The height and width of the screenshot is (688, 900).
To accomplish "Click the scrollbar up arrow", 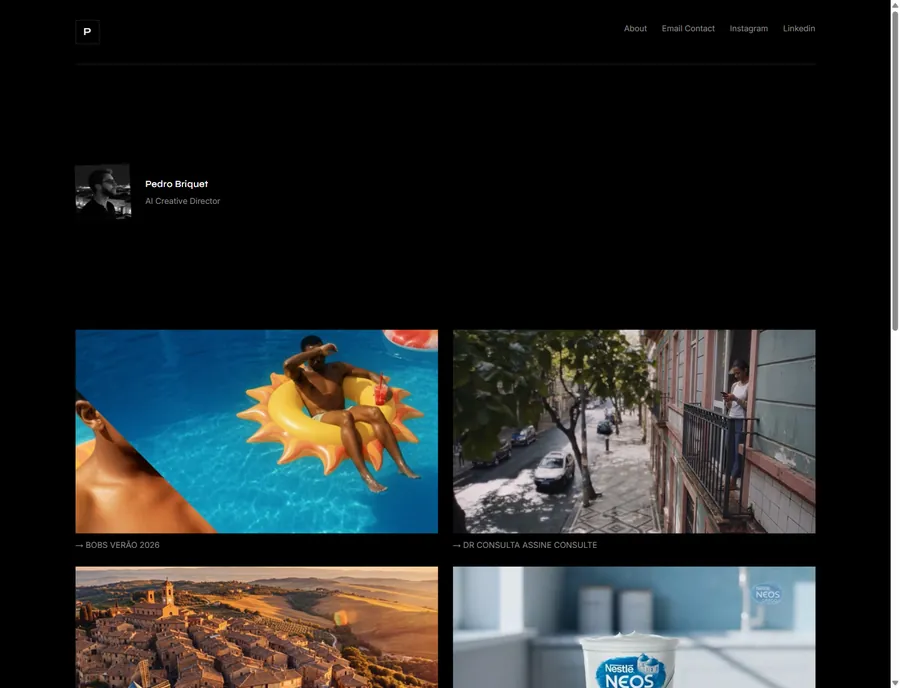I will (x=895, y=5).
